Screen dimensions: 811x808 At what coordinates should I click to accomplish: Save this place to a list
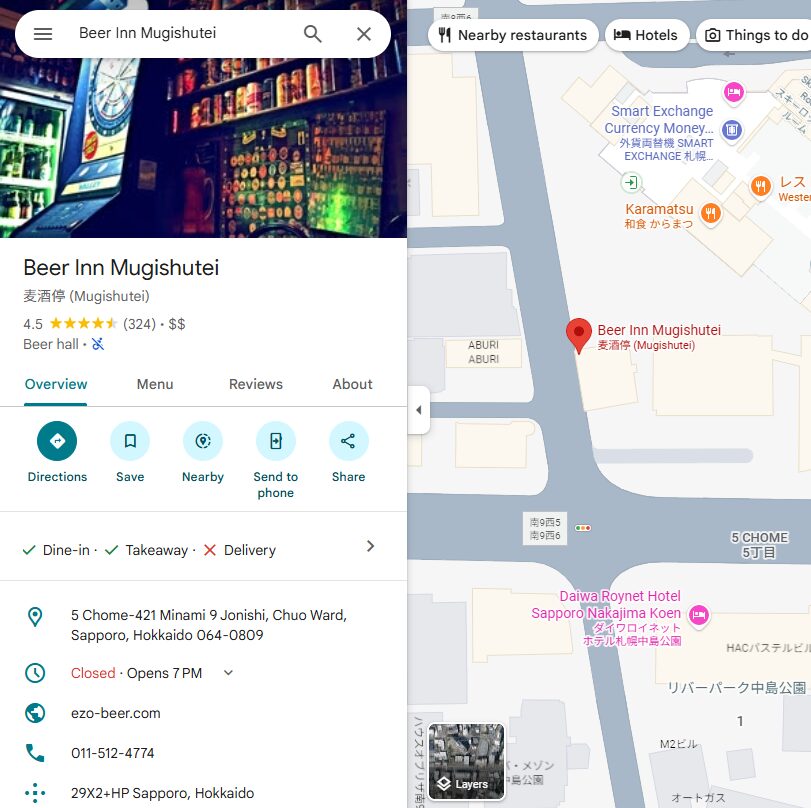(130, 441)
